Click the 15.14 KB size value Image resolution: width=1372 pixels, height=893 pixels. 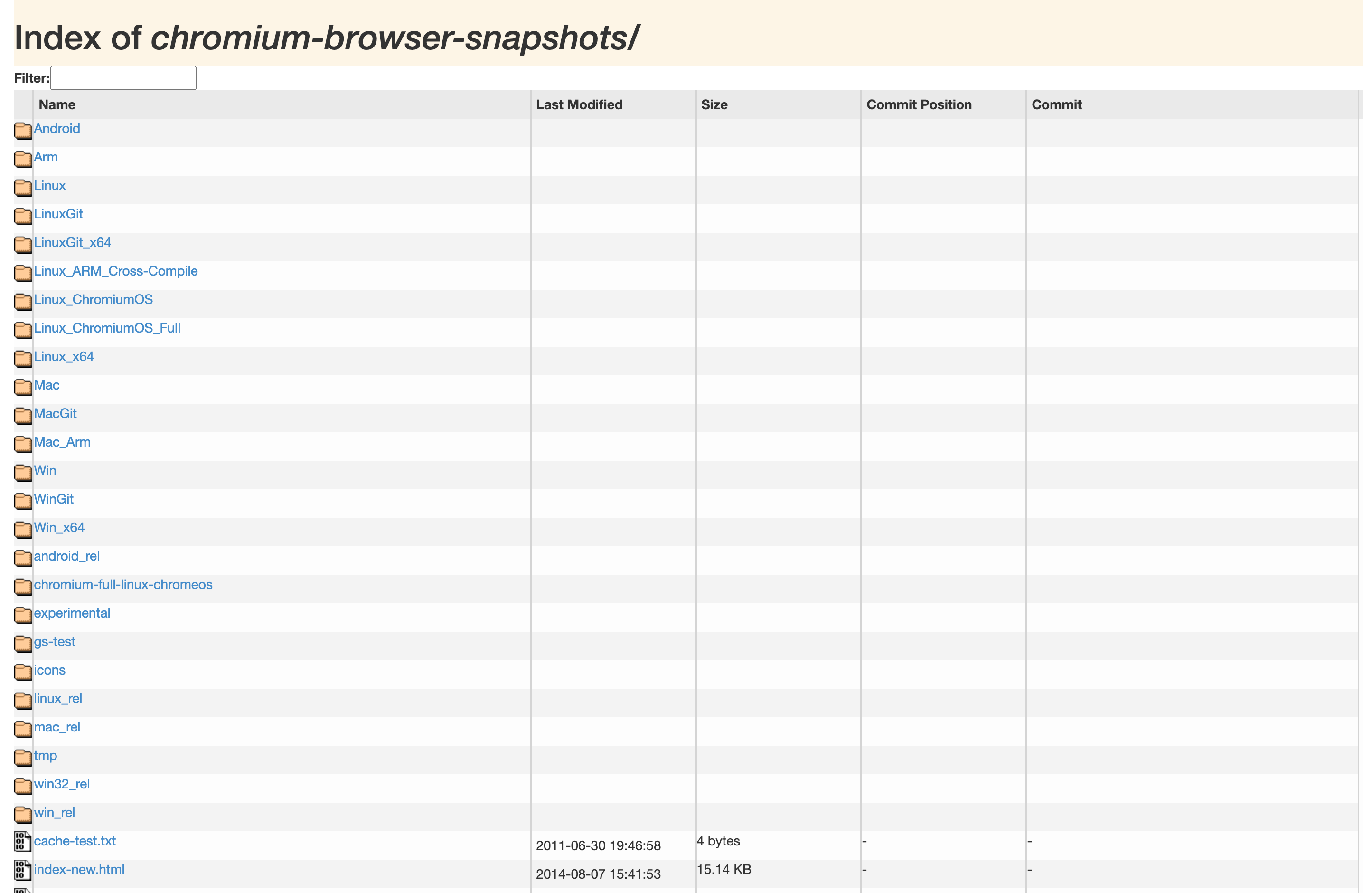click(724, 869)
